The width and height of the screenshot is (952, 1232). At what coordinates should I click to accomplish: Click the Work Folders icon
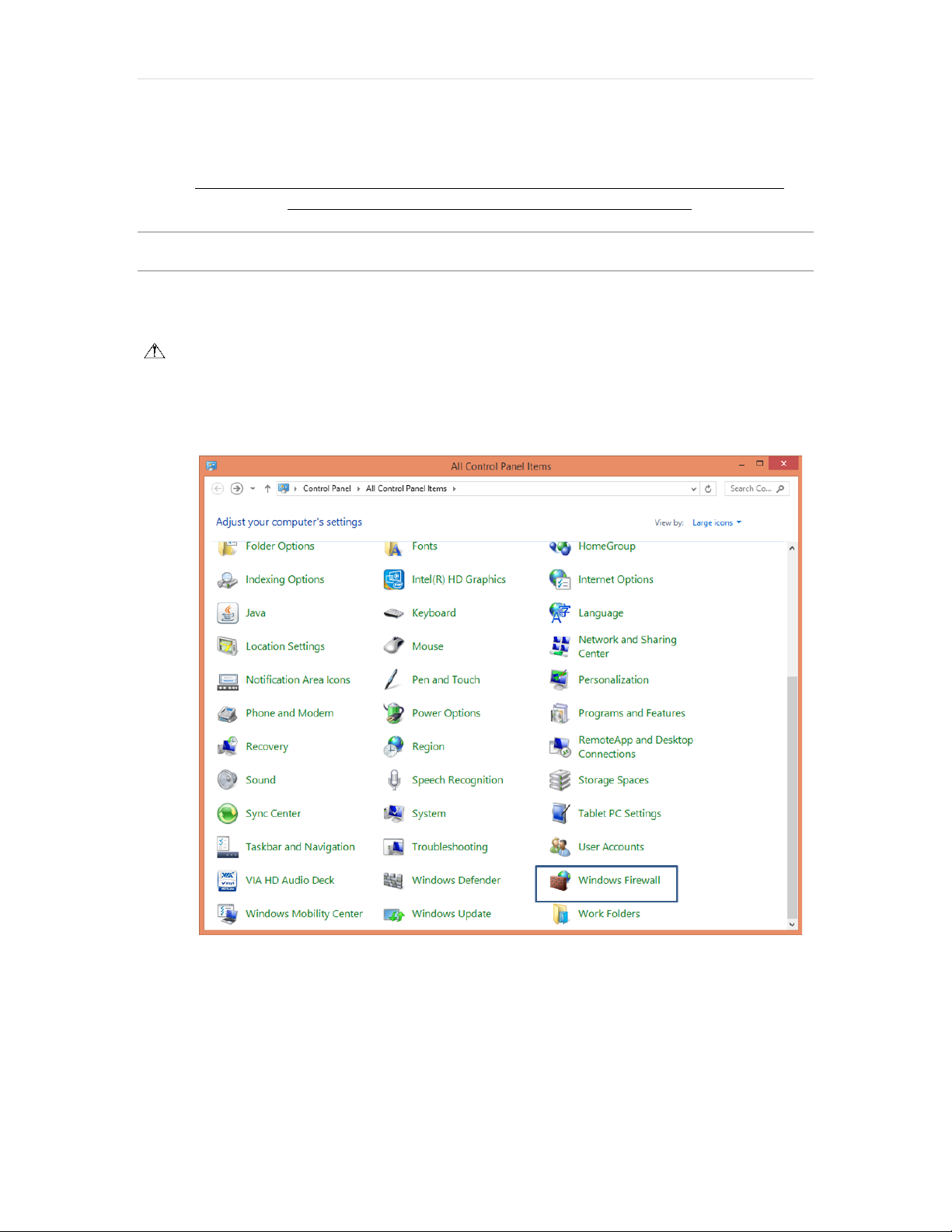[560, 914]
